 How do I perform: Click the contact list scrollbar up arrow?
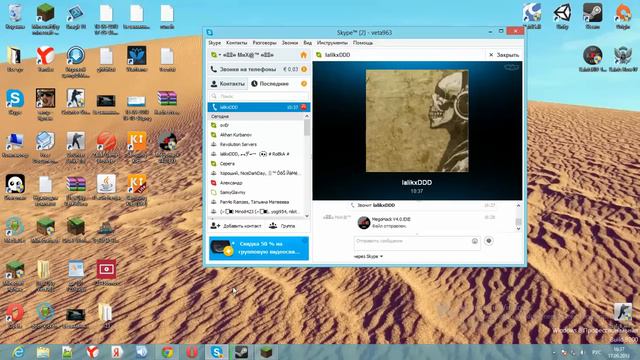point(307,116)
